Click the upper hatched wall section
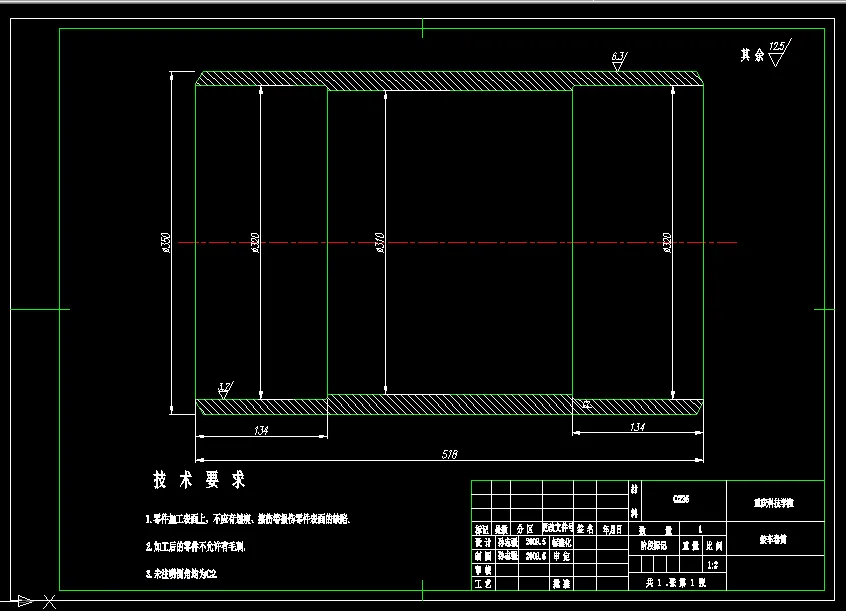The width and height of the screenshot is (846, 611). (449, 80)
